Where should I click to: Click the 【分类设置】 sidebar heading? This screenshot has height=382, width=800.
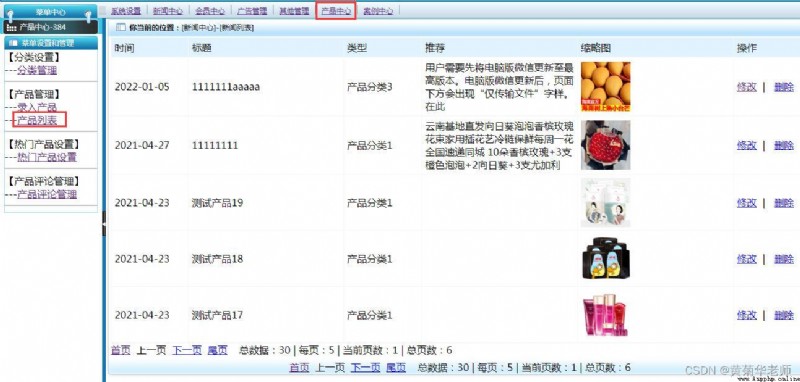(x=34, y=58)
